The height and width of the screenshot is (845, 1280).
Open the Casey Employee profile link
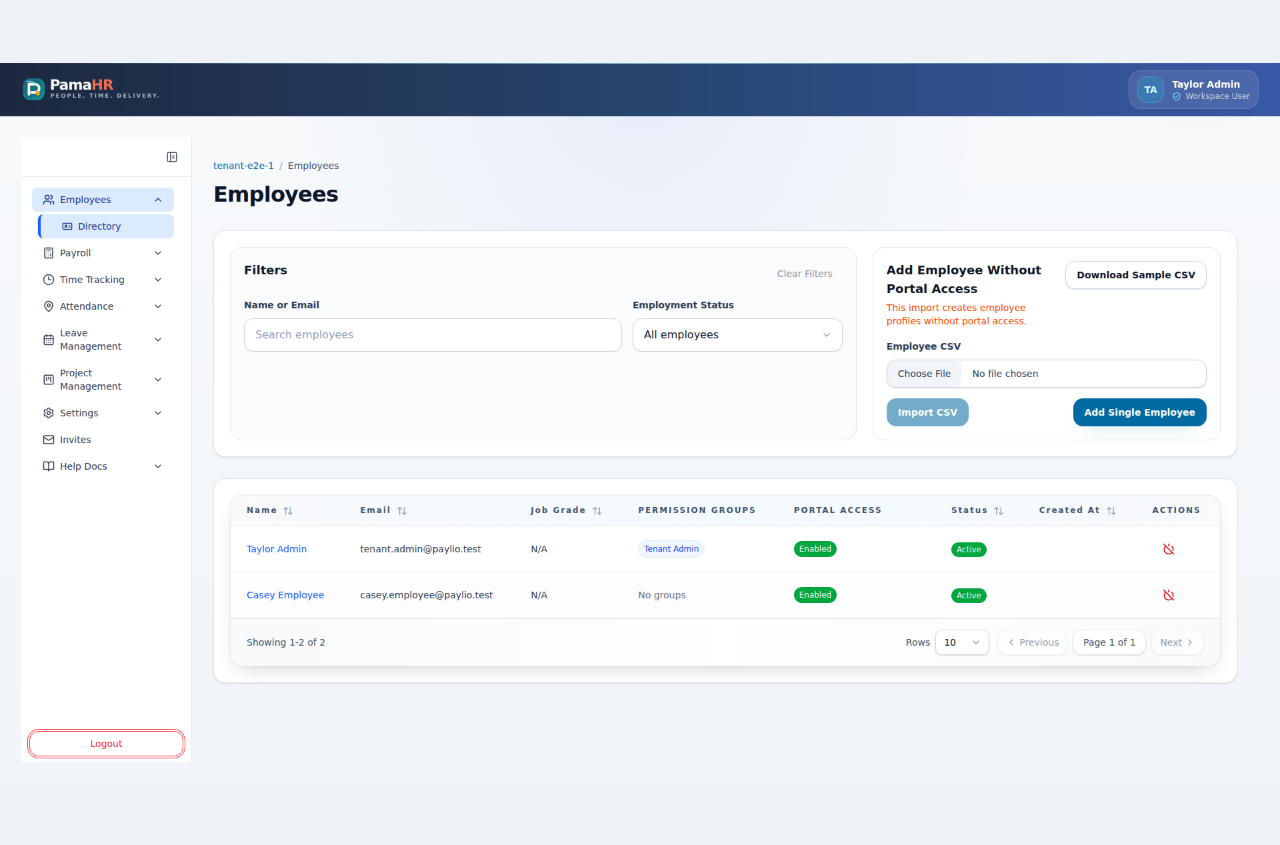coord(286,595)
